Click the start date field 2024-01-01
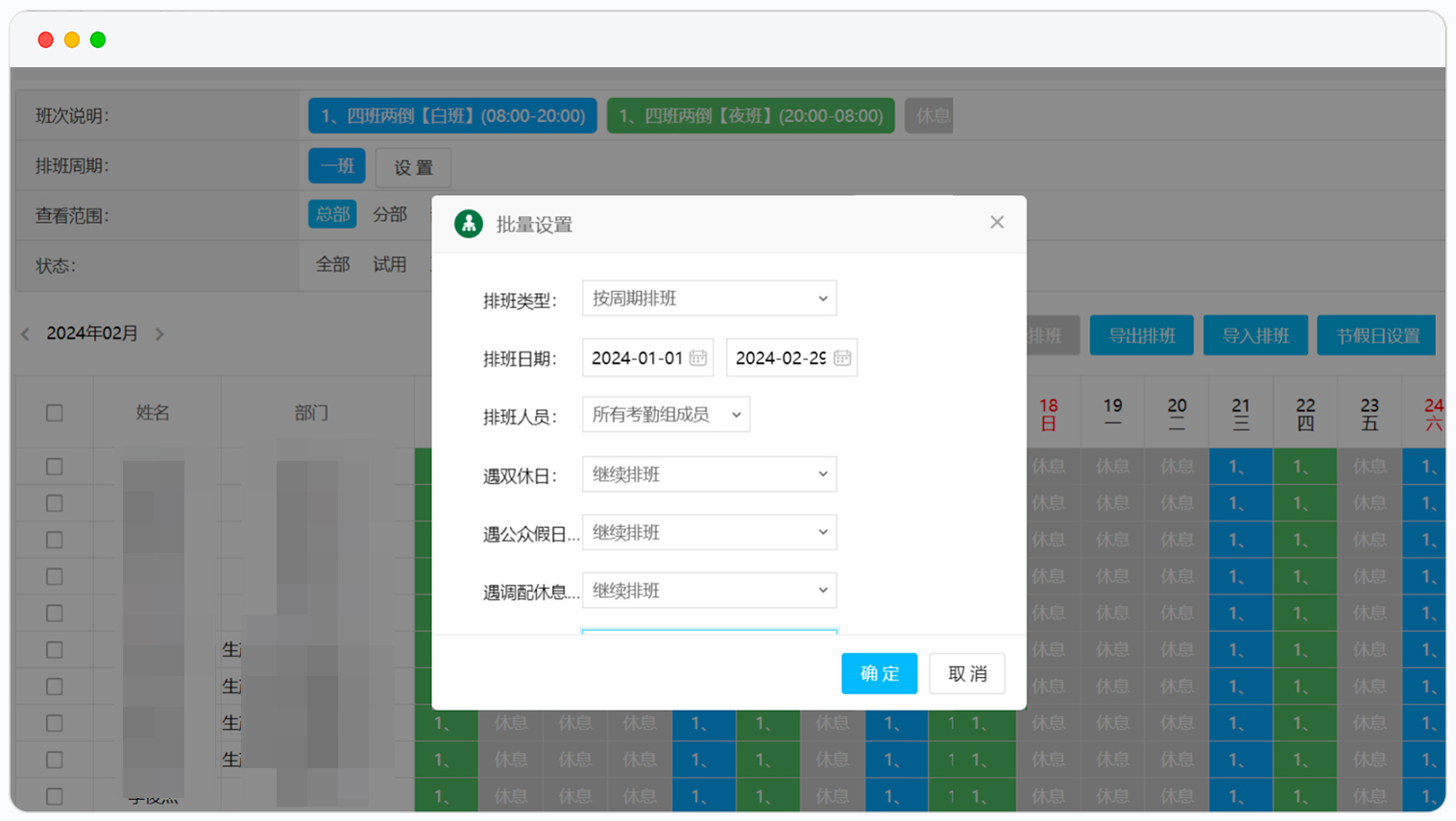Image resolution: width=1456 pixels, height=821 pixels. 636,358
